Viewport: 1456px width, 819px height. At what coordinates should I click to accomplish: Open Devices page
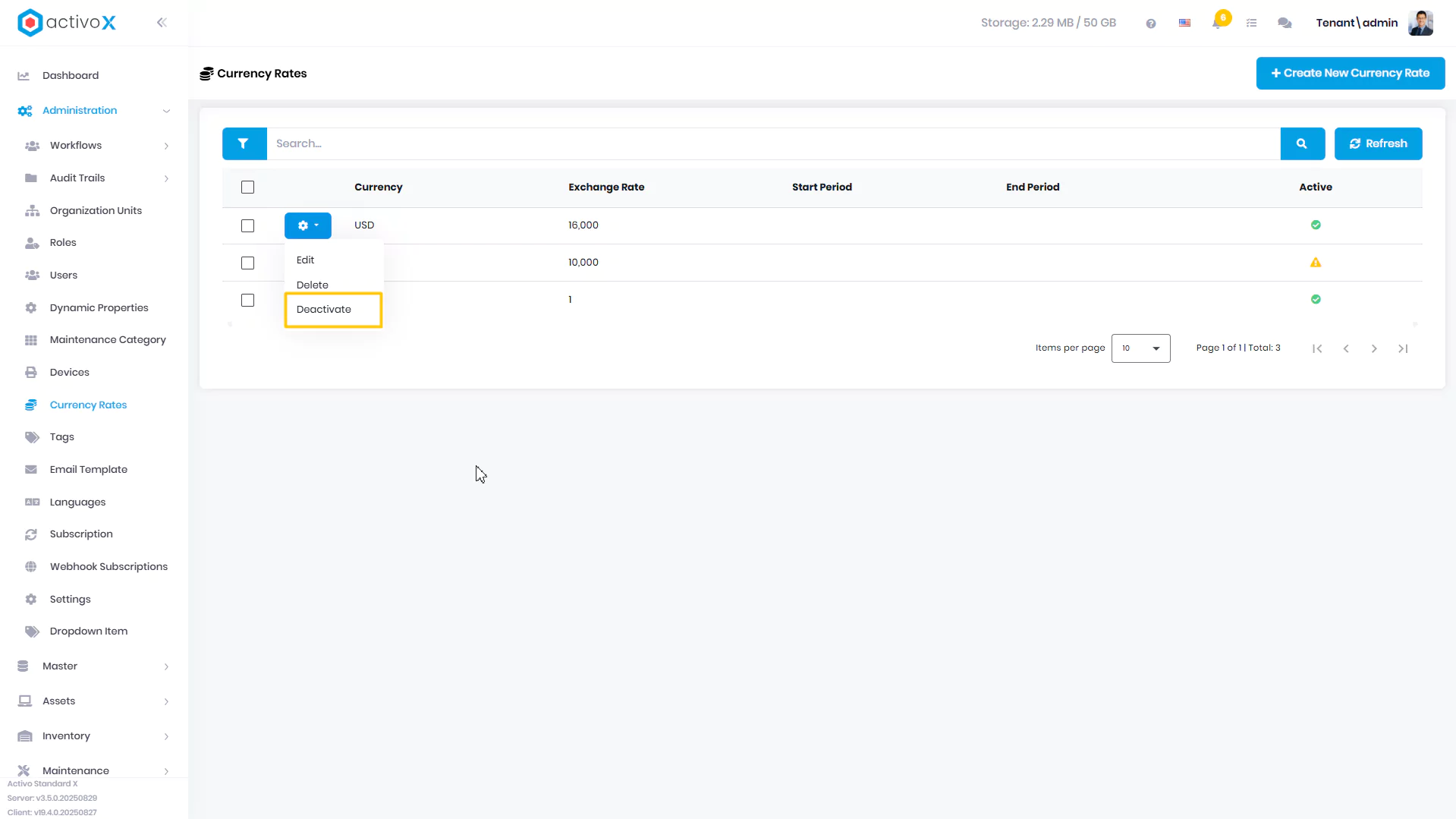tap(70, 373)
